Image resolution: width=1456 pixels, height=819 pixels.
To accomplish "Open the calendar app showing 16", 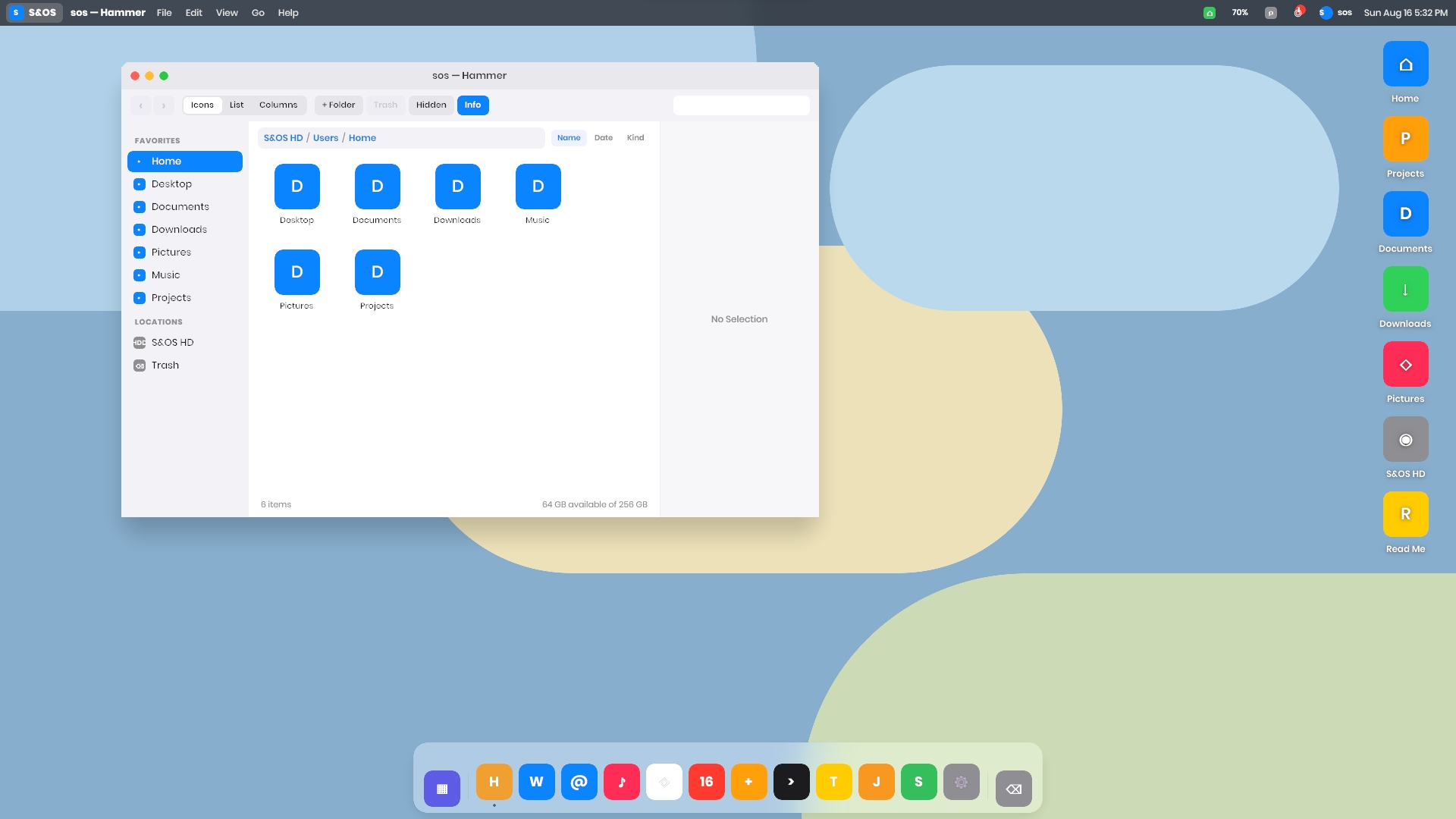I will tap(706, 782).
